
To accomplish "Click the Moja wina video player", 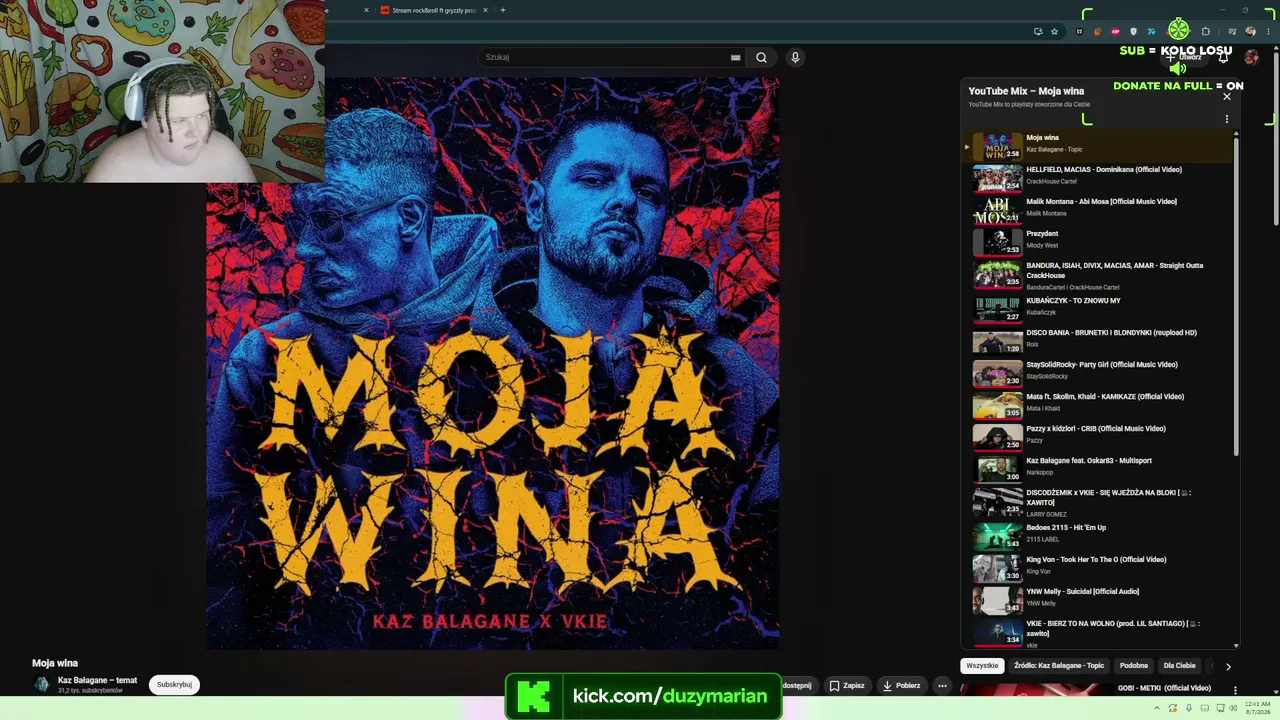I will click(x=493, y=364).
